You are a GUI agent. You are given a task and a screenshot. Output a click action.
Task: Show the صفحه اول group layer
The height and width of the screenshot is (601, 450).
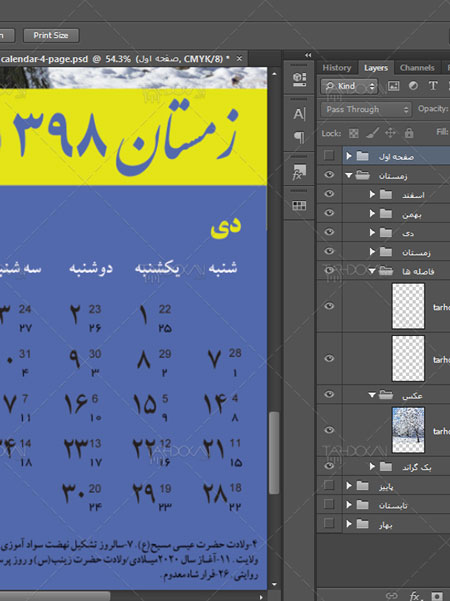[329, 155]
